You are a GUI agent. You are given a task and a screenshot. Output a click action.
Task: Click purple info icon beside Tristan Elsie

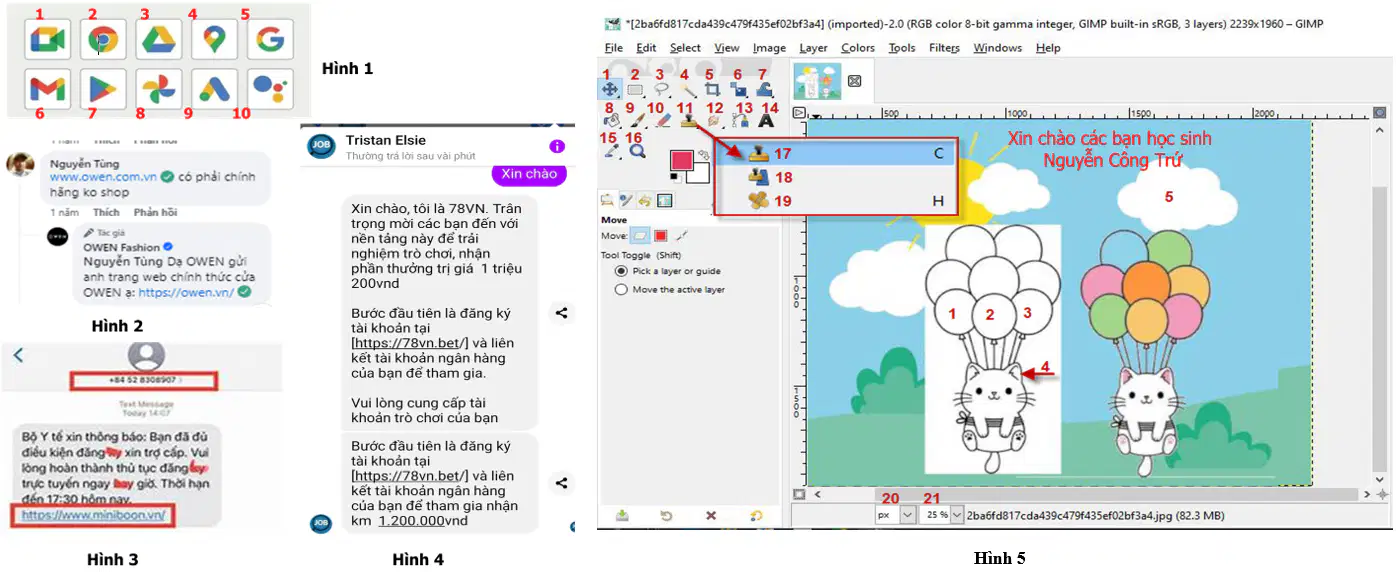coord(557,146)
